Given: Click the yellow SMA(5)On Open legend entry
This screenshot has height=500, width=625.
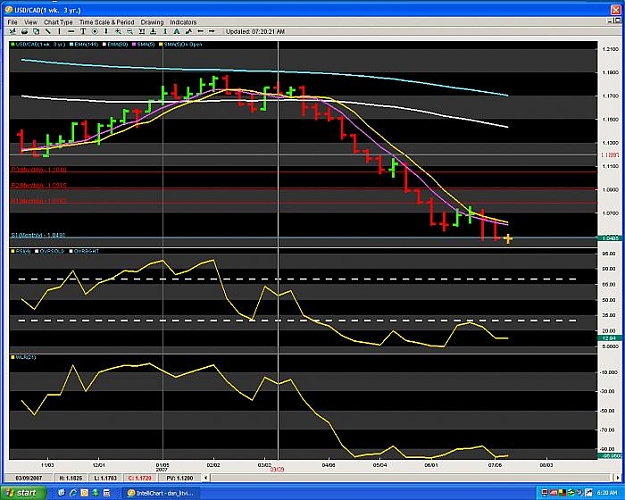Looking at the screenshot, I should (181, 45).
